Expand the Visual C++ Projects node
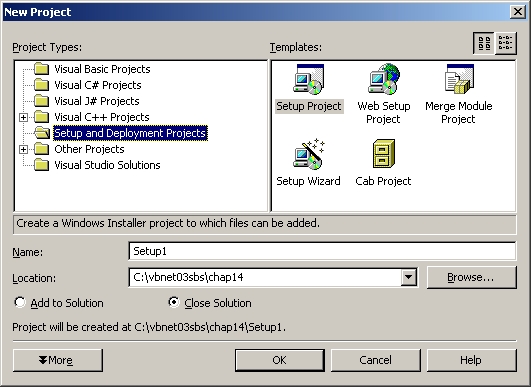The height and width of the screenshot is (387, 531). pos(23,117)
